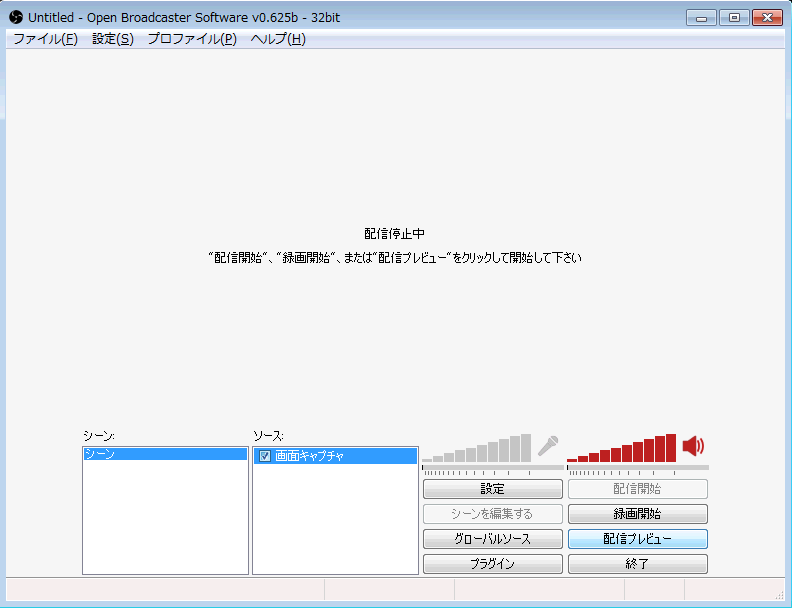Screen dimensions: 792x608
Task: Mute the microphone via mic icon
Action: (548, 446)
